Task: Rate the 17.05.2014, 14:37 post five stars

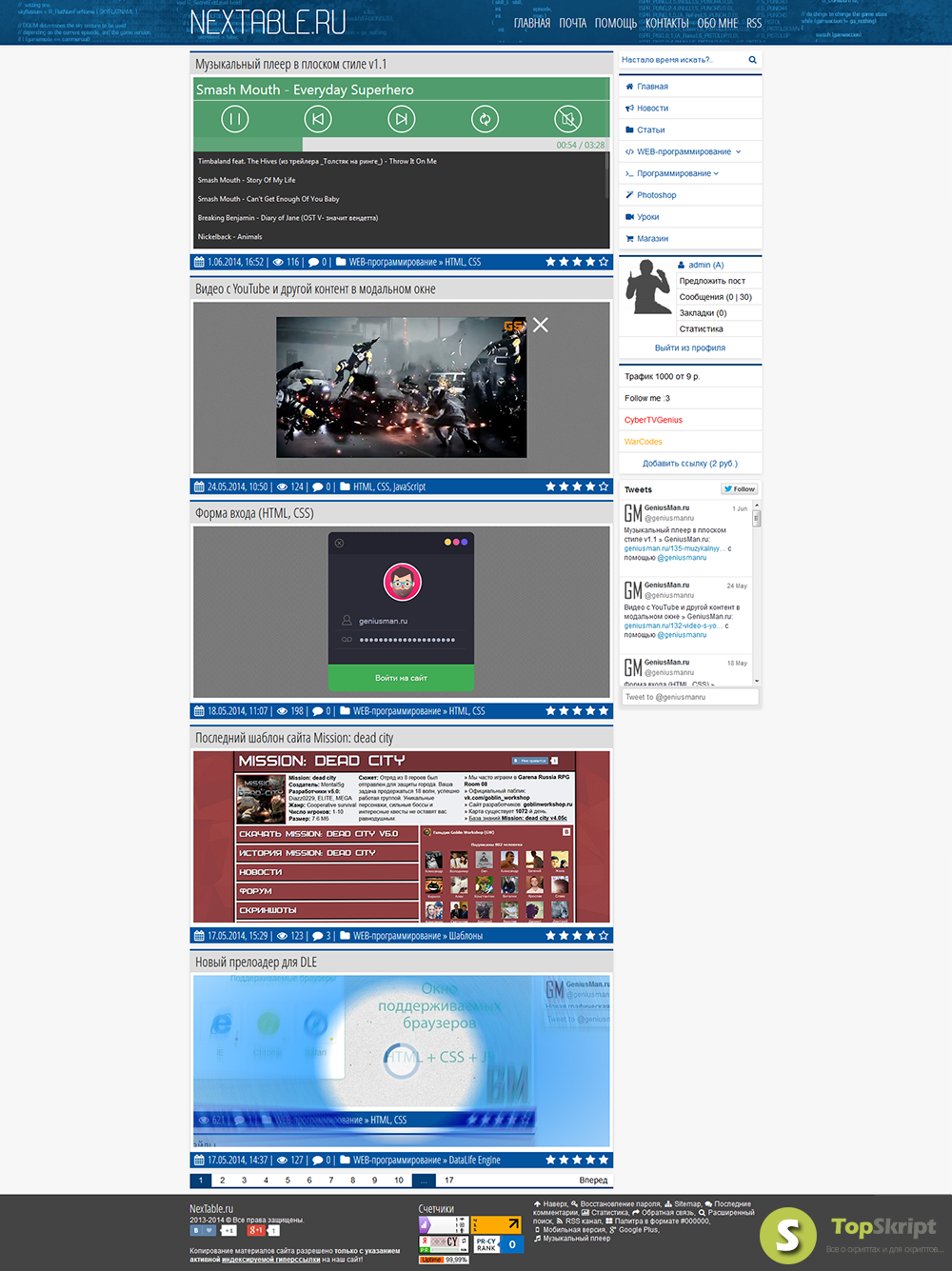Action: [604, 1160]
